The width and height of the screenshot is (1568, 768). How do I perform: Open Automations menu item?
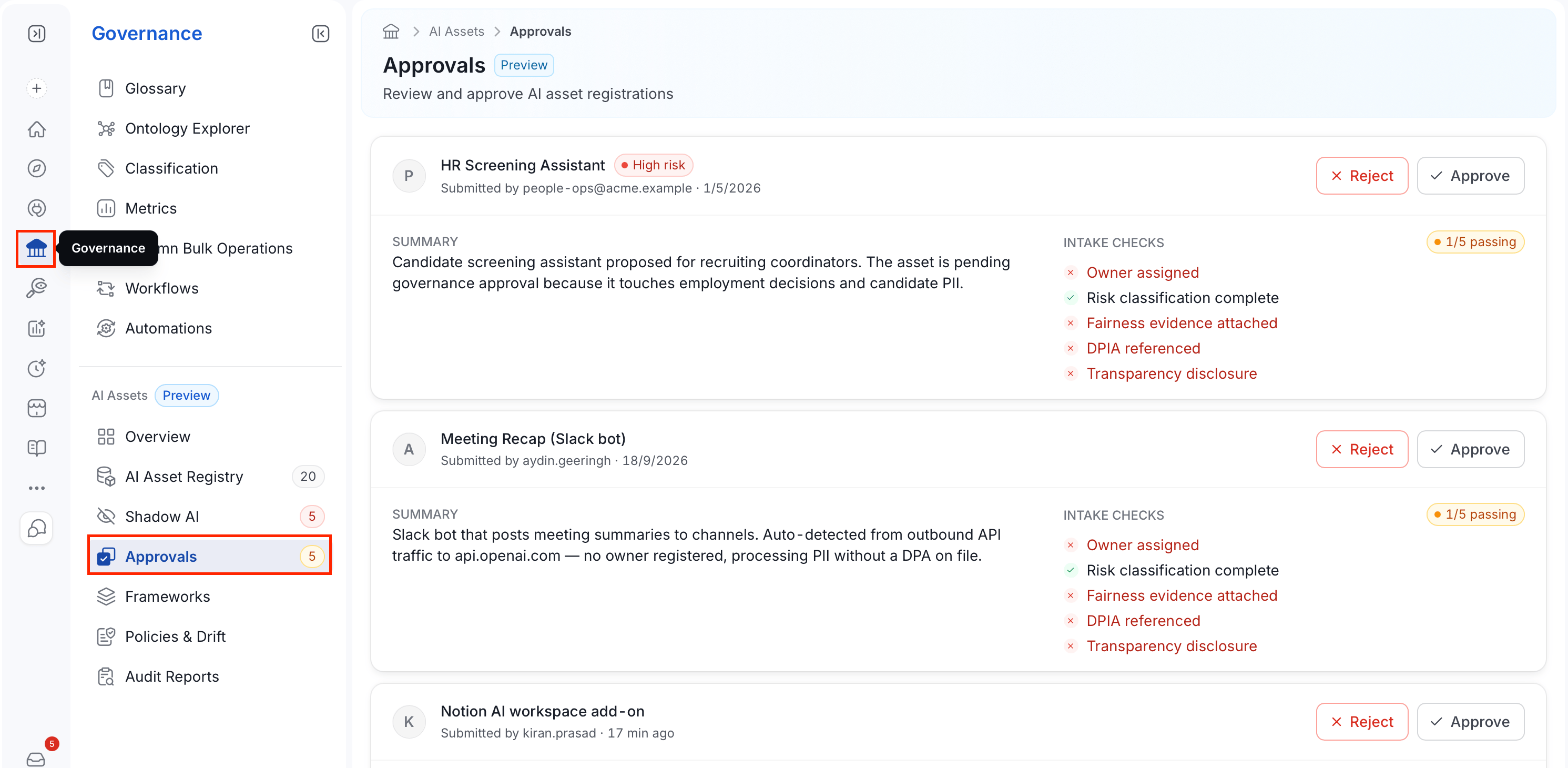click(x=209, y=328)
